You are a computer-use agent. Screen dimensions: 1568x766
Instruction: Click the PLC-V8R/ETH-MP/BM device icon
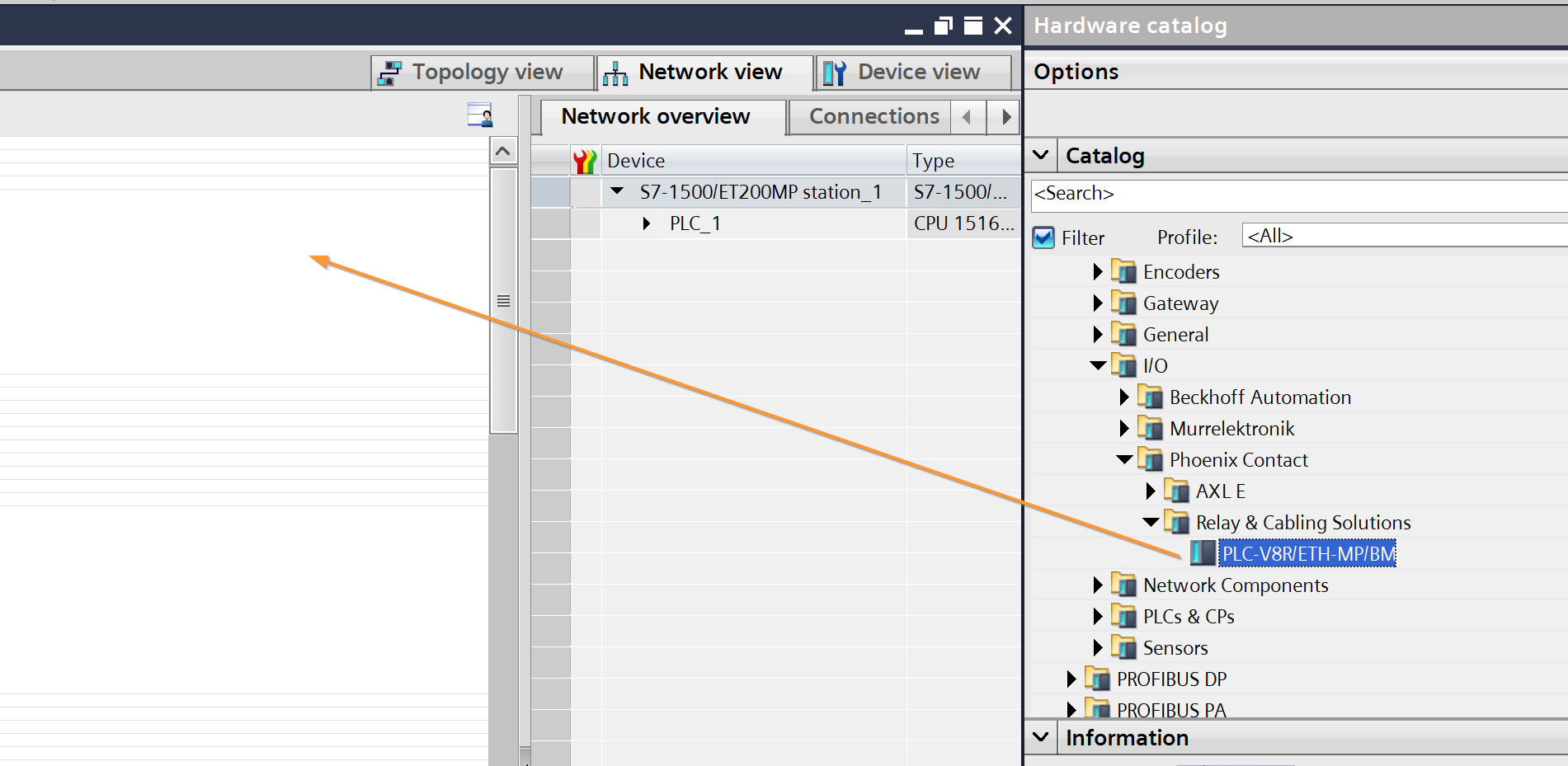1203,553
